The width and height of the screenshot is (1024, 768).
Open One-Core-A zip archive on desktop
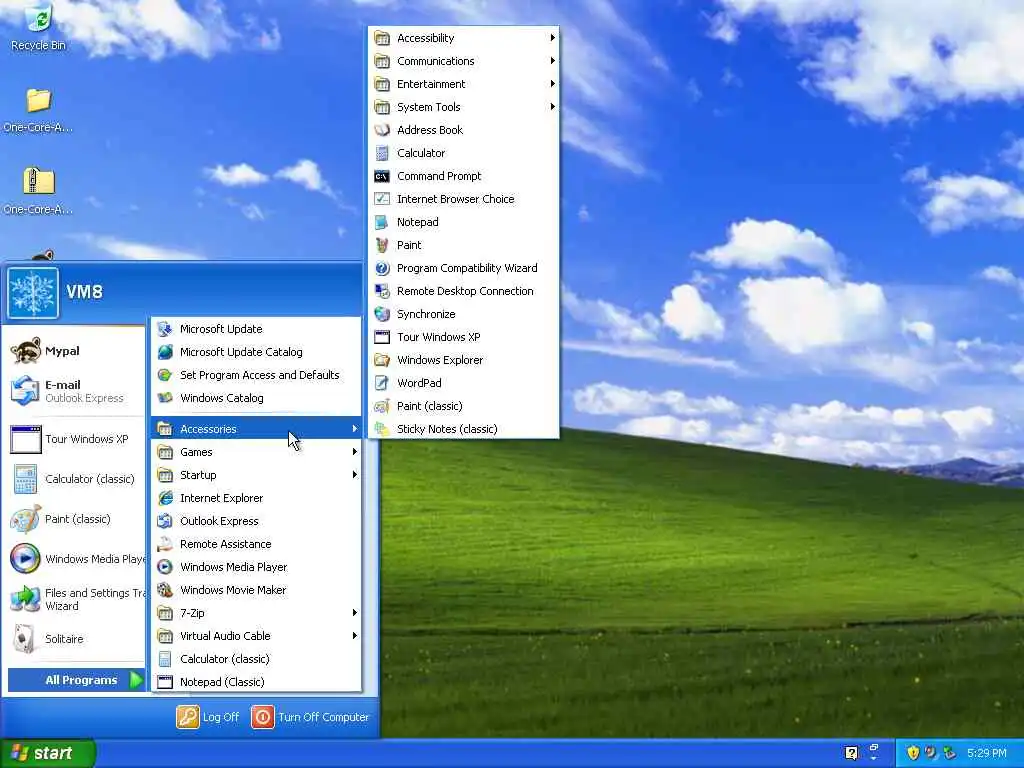38,191
